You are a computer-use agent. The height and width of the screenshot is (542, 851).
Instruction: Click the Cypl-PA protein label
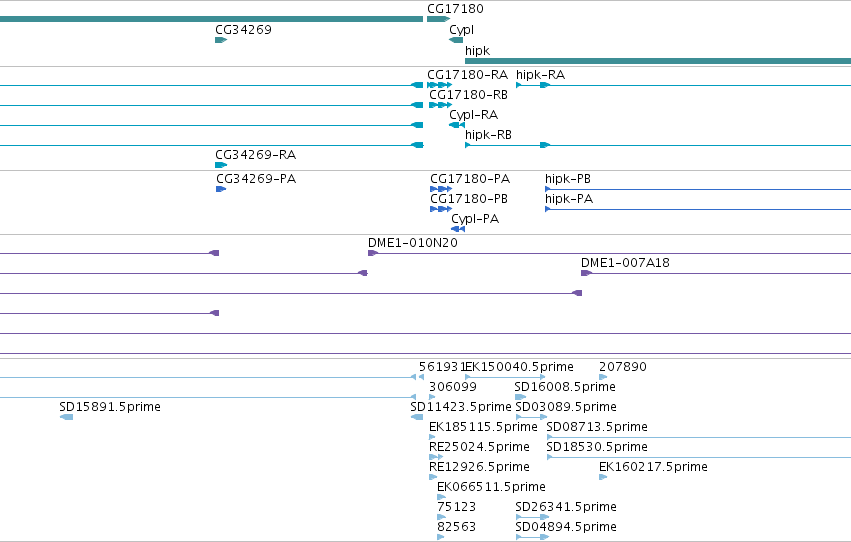click(475, 219)
